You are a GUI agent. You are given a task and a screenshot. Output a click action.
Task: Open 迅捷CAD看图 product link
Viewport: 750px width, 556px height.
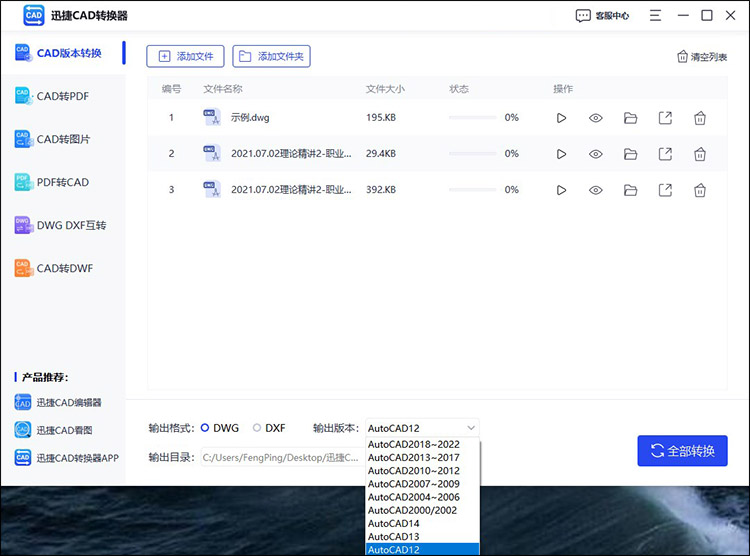pyautogui.click(x=54, y=430)
